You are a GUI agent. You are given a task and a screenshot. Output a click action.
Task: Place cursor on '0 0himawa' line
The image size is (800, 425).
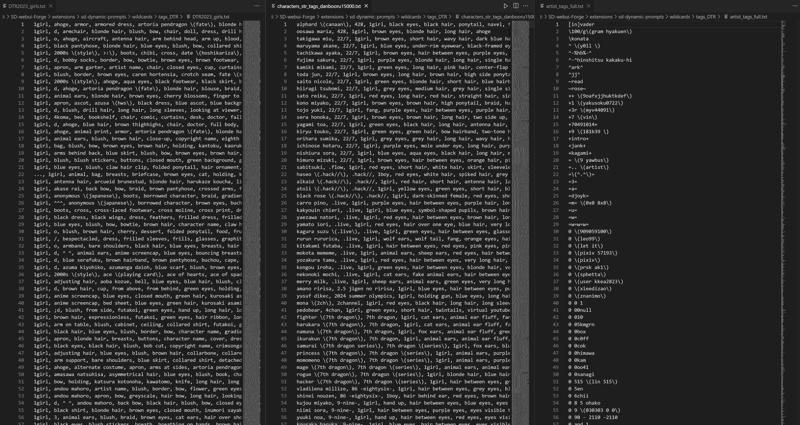pyautogui.click(x=582, y=353)
